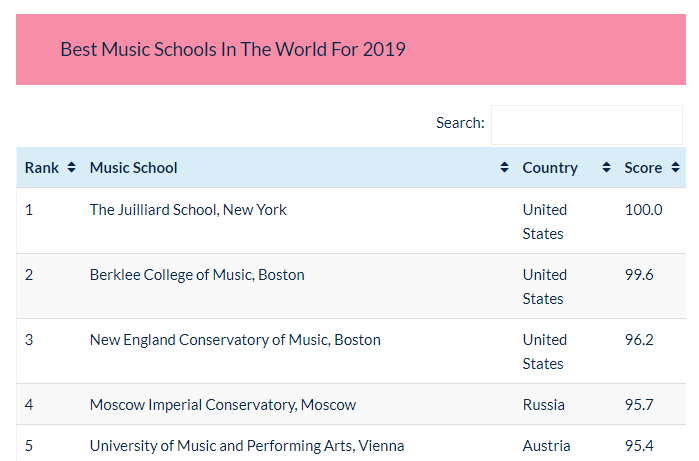
Task: Click the Search input field
Action: [x=586, y=124]
